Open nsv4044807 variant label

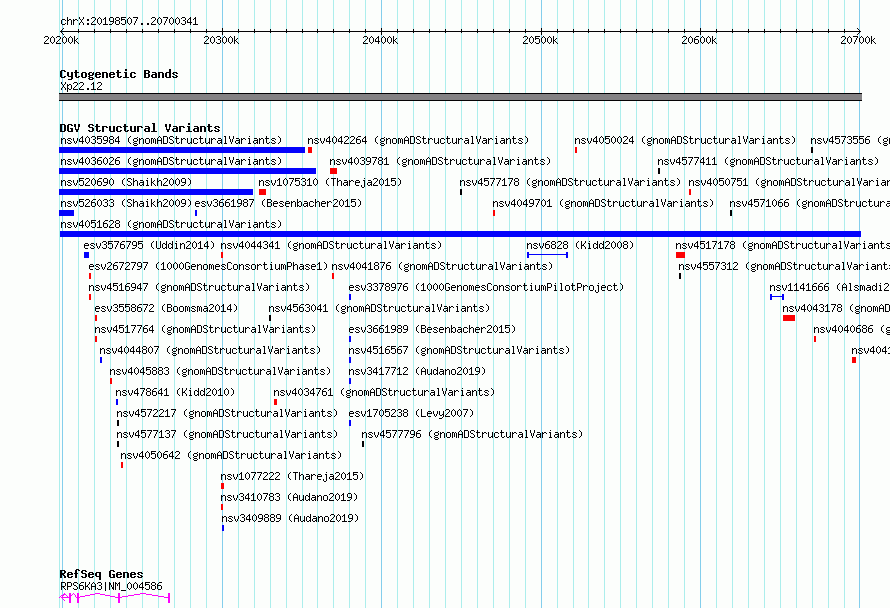210,350
